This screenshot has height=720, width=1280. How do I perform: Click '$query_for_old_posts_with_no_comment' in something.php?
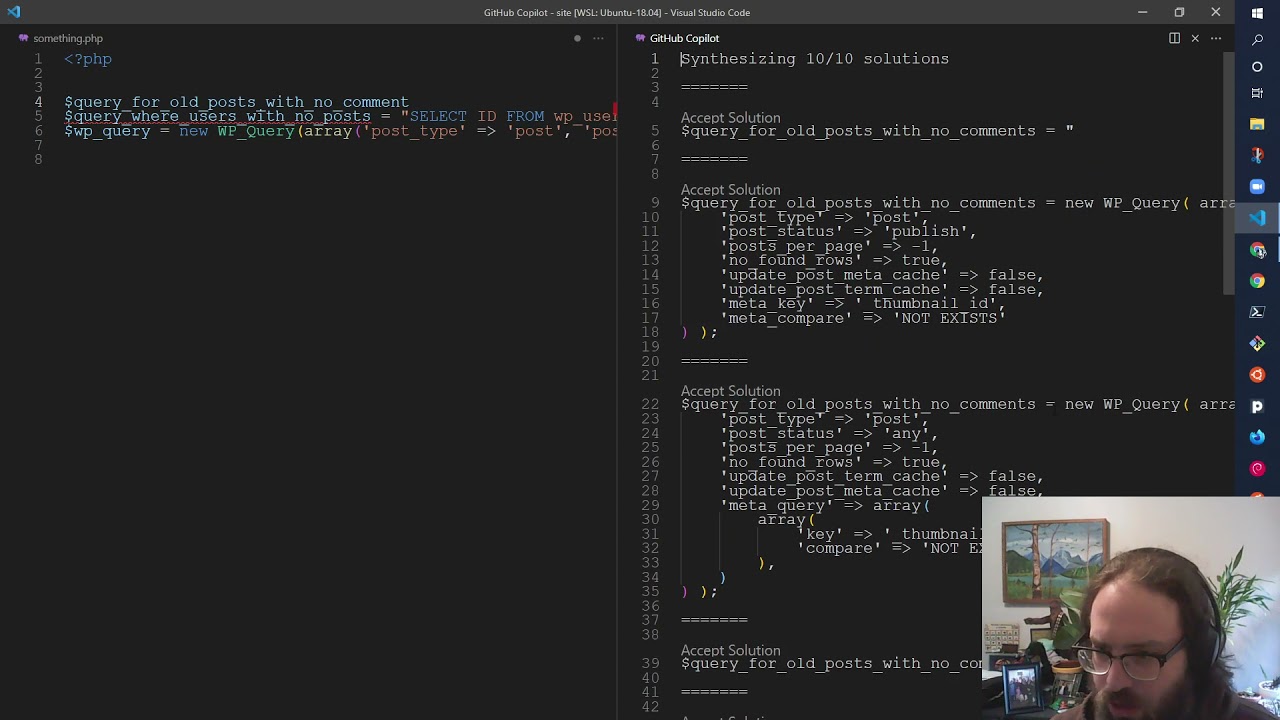236,102
